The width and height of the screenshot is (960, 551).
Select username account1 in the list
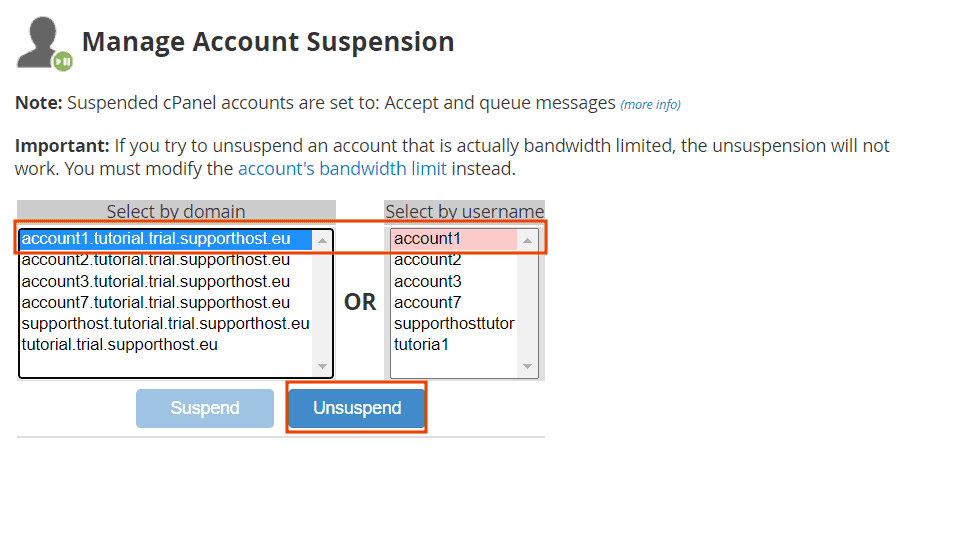pyautogui.click(x=428, y=239)
